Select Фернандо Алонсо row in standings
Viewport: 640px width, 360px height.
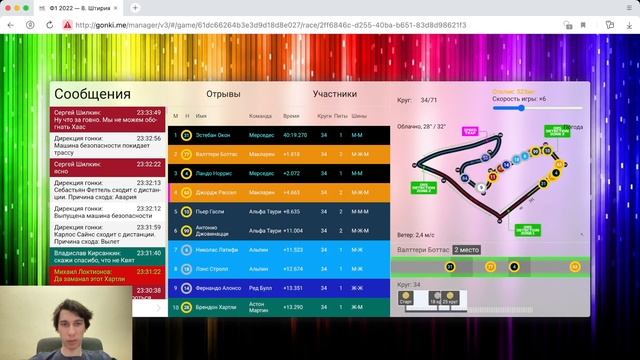pyautogui.click(x=279, y=288)
